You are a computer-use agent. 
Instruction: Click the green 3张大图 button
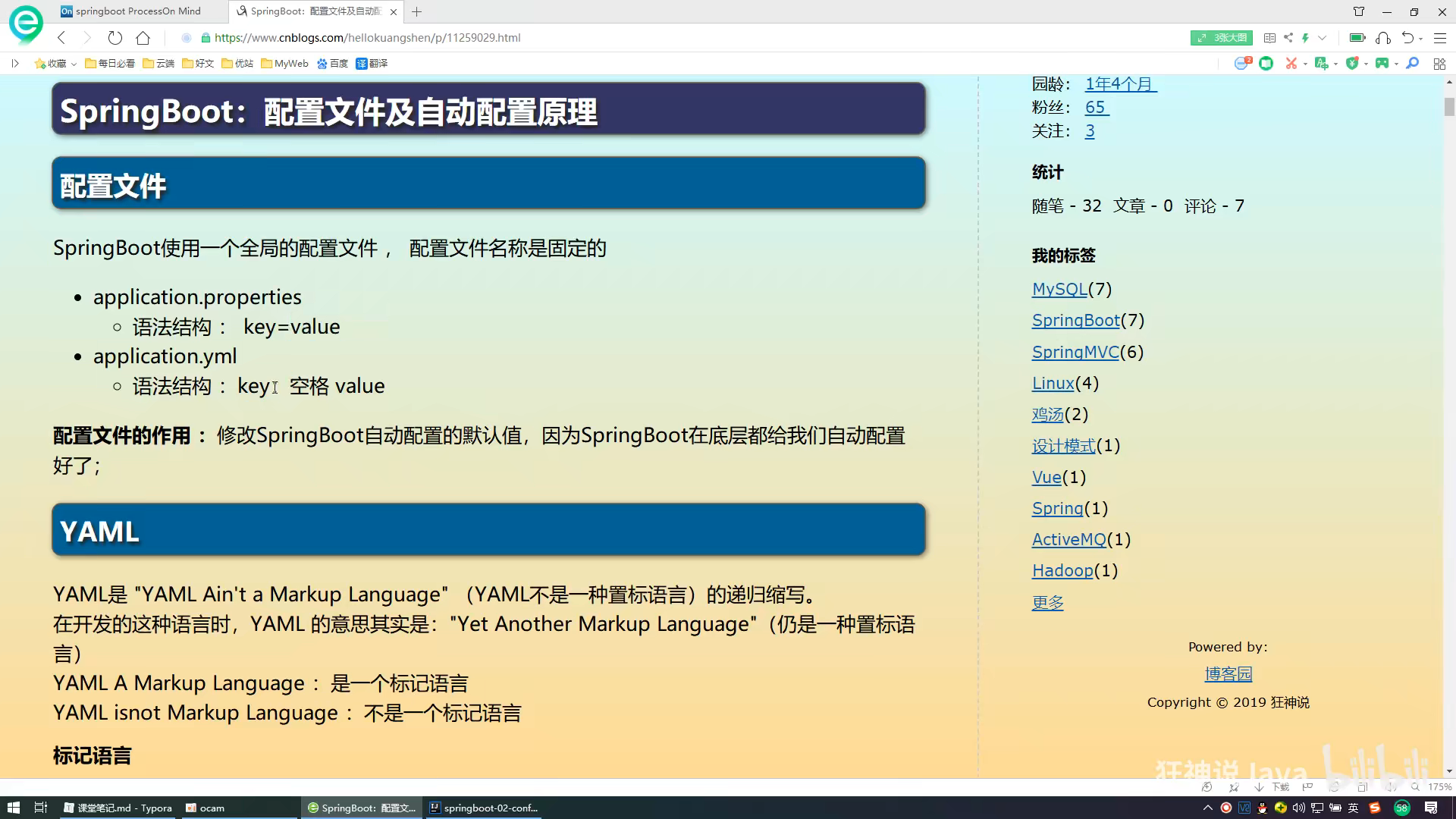(1220, 38)
